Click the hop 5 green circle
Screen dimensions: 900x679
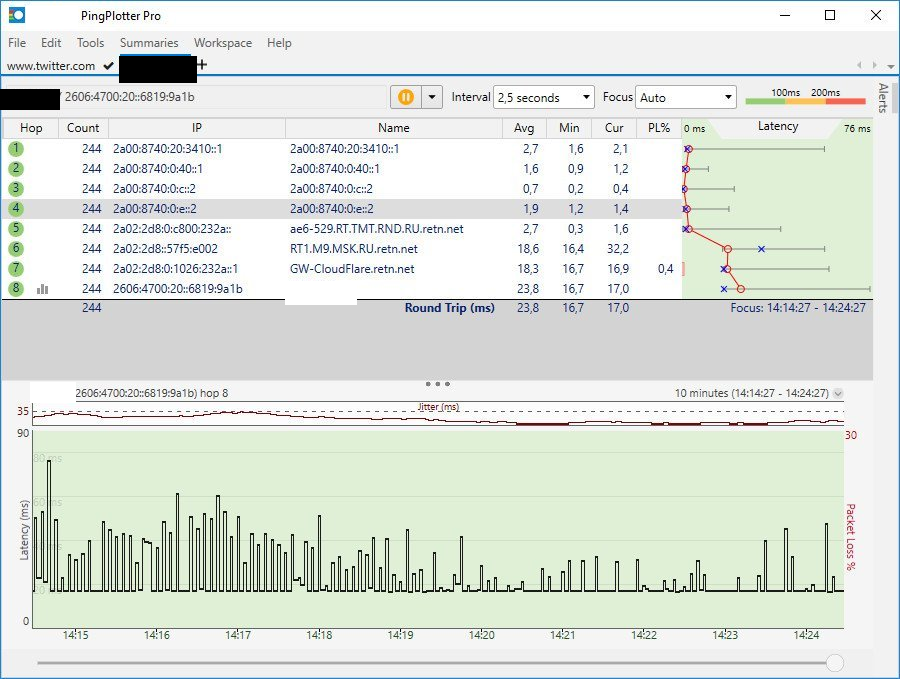16,228
